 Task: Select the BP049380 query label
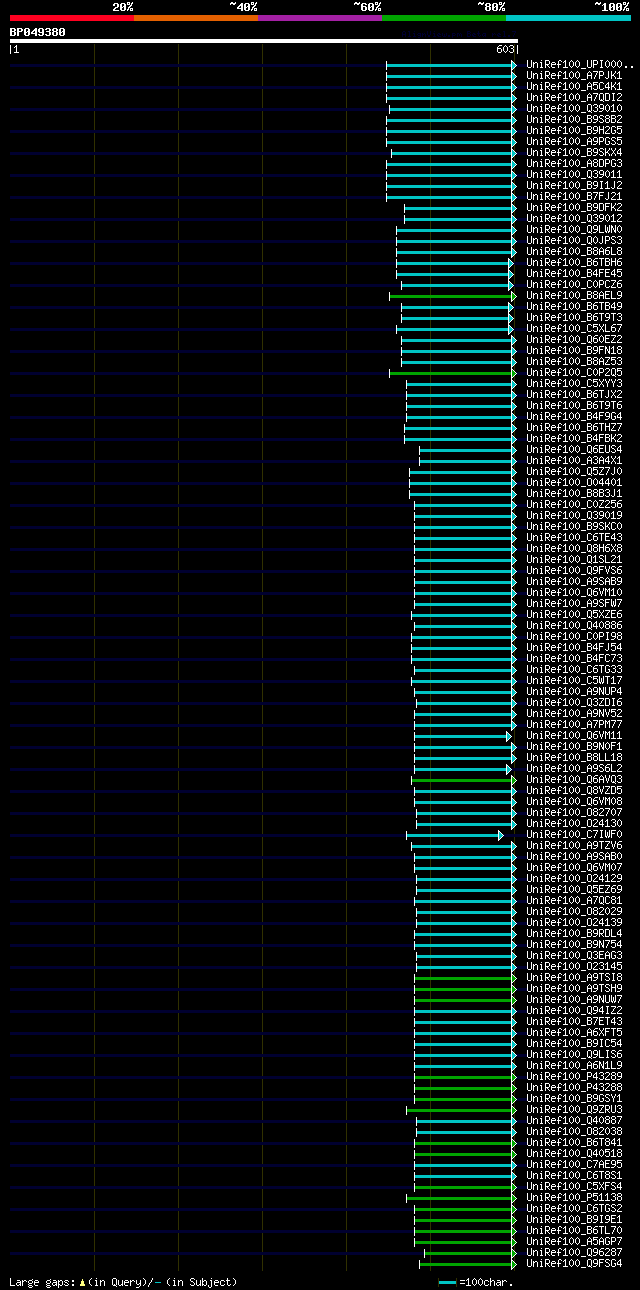38,32
